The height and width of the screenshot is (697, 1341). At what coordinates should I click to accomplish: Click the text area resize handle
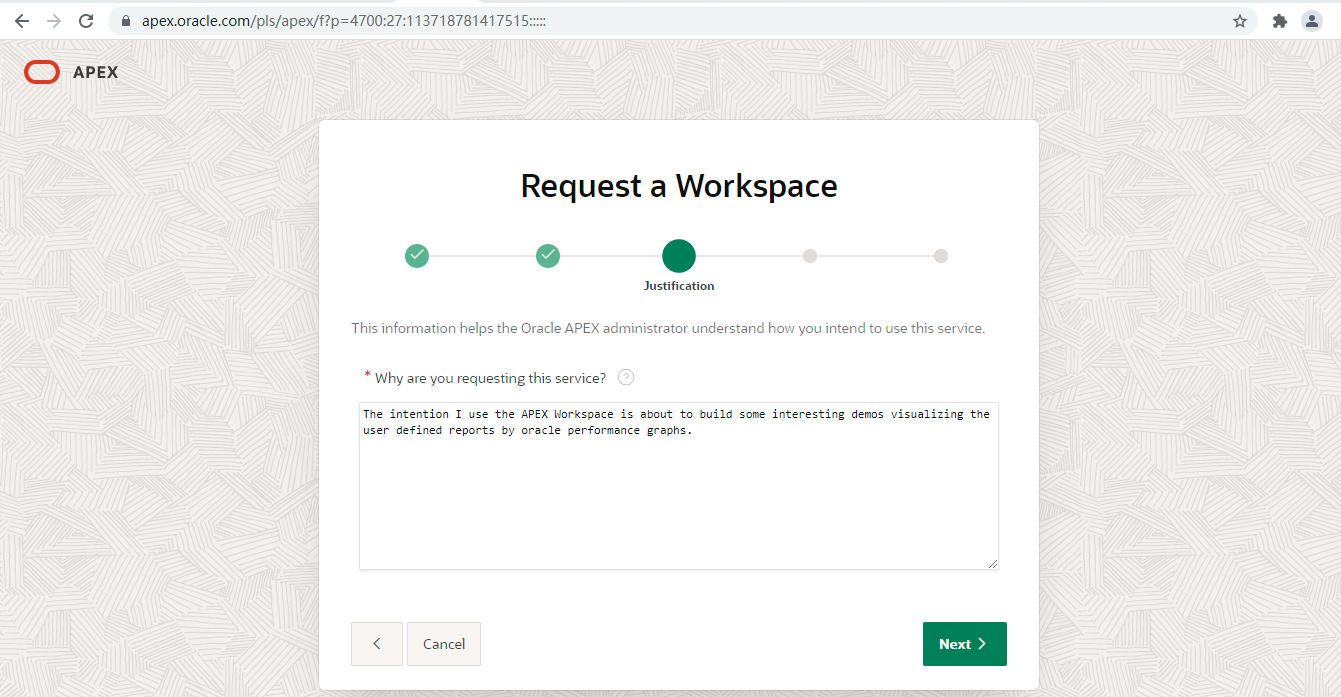pos(992,564)
